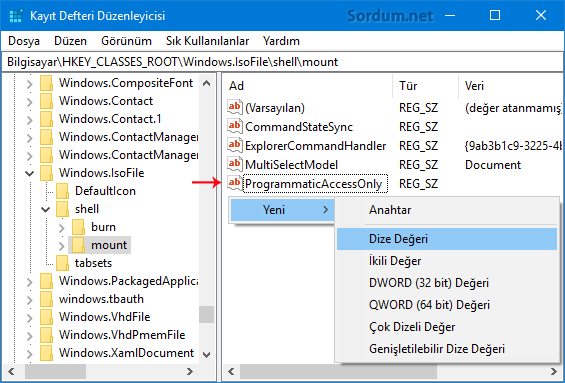Click the DefaultIcon folder icon

pyautogui.click(x=62, y=191)
